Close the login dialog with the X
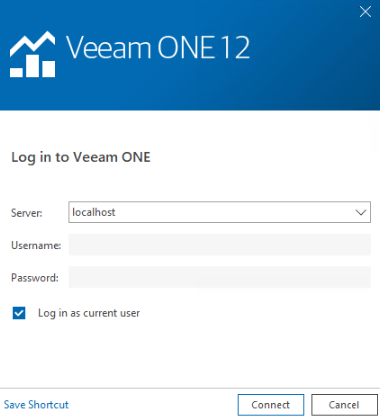The image size is (380, 419). [x=365, y=12]
